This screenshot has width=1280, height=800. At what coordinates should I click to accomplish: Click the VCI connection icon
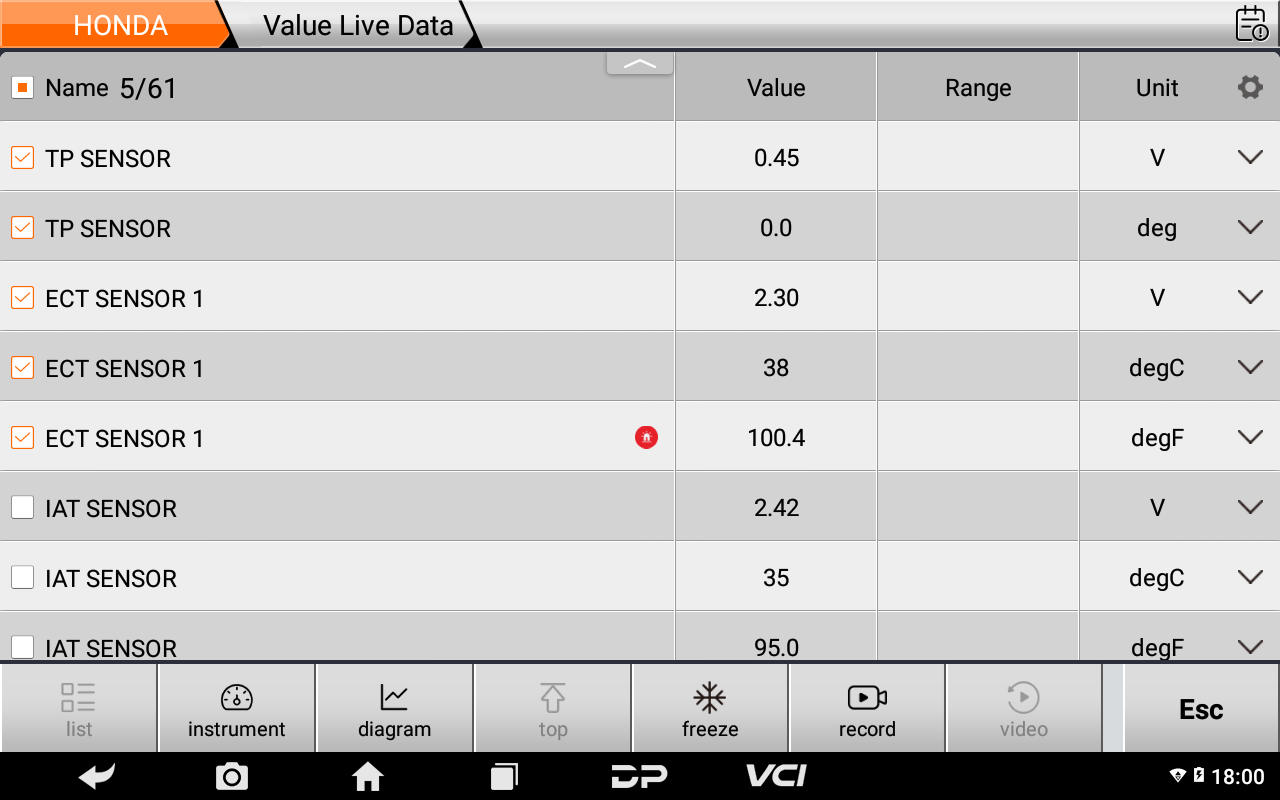[x=776, y=776]
